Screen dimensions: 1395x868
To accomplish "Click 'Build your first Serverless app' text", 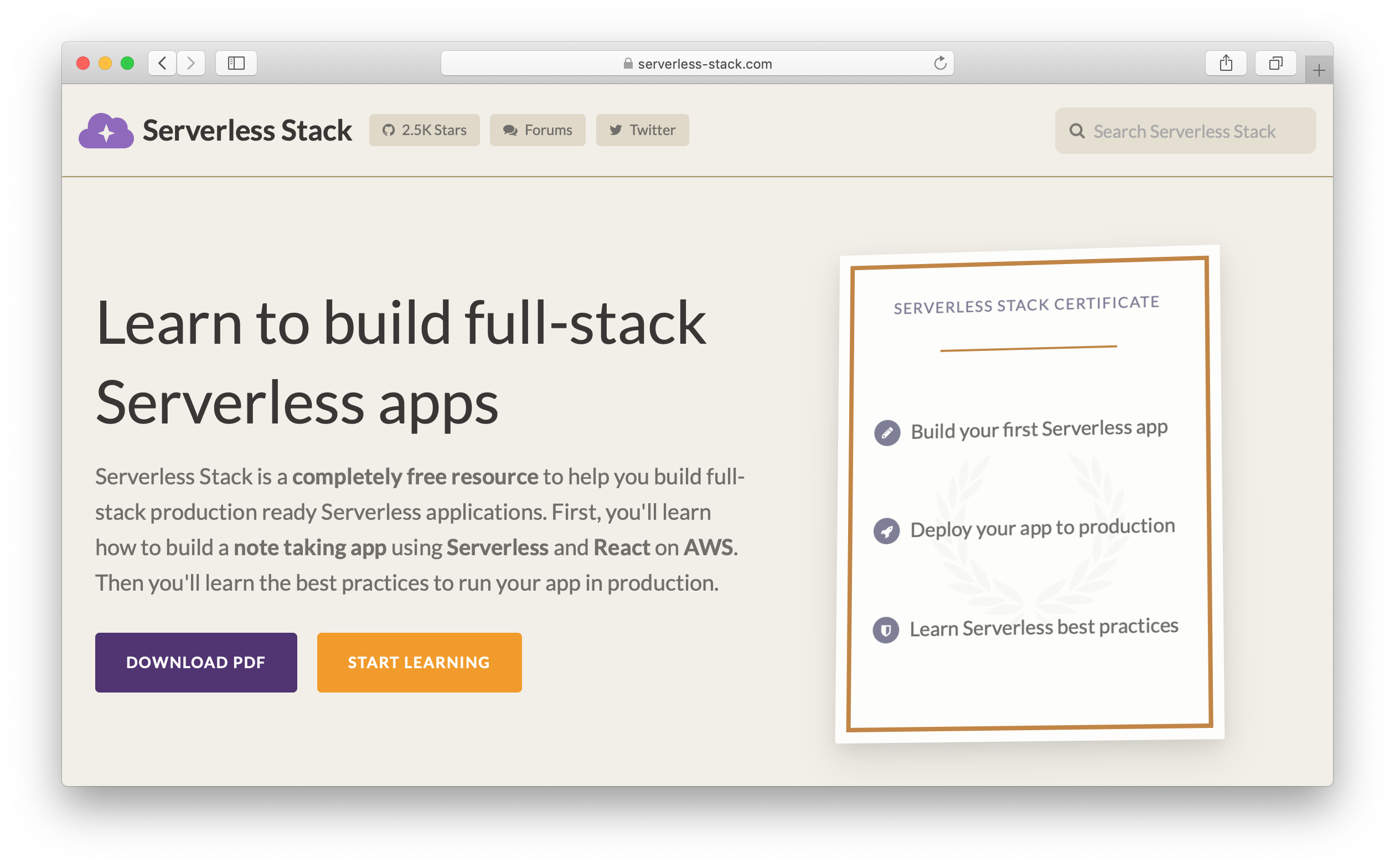I will (x=1039, y=430).
